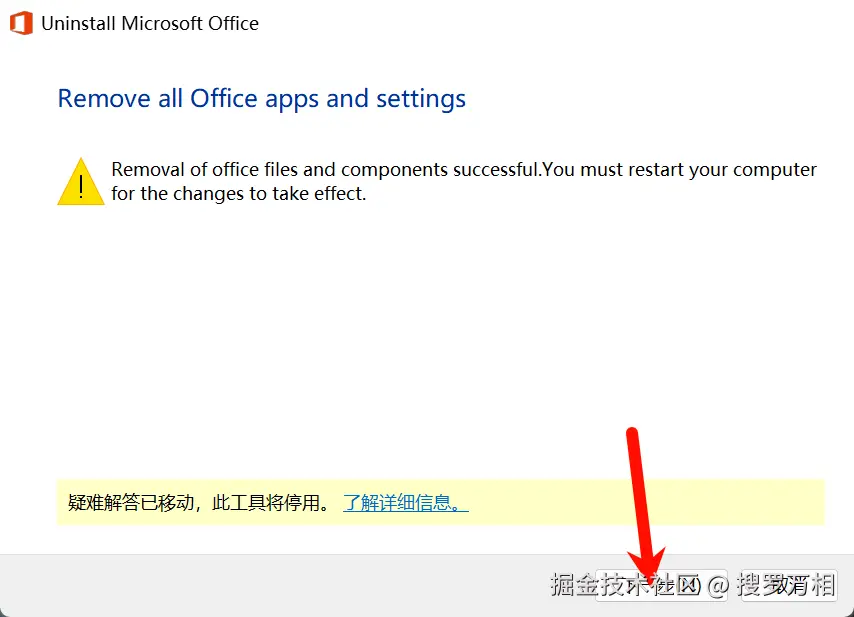Click the yellow warning triangle icon

coord(81,182)
